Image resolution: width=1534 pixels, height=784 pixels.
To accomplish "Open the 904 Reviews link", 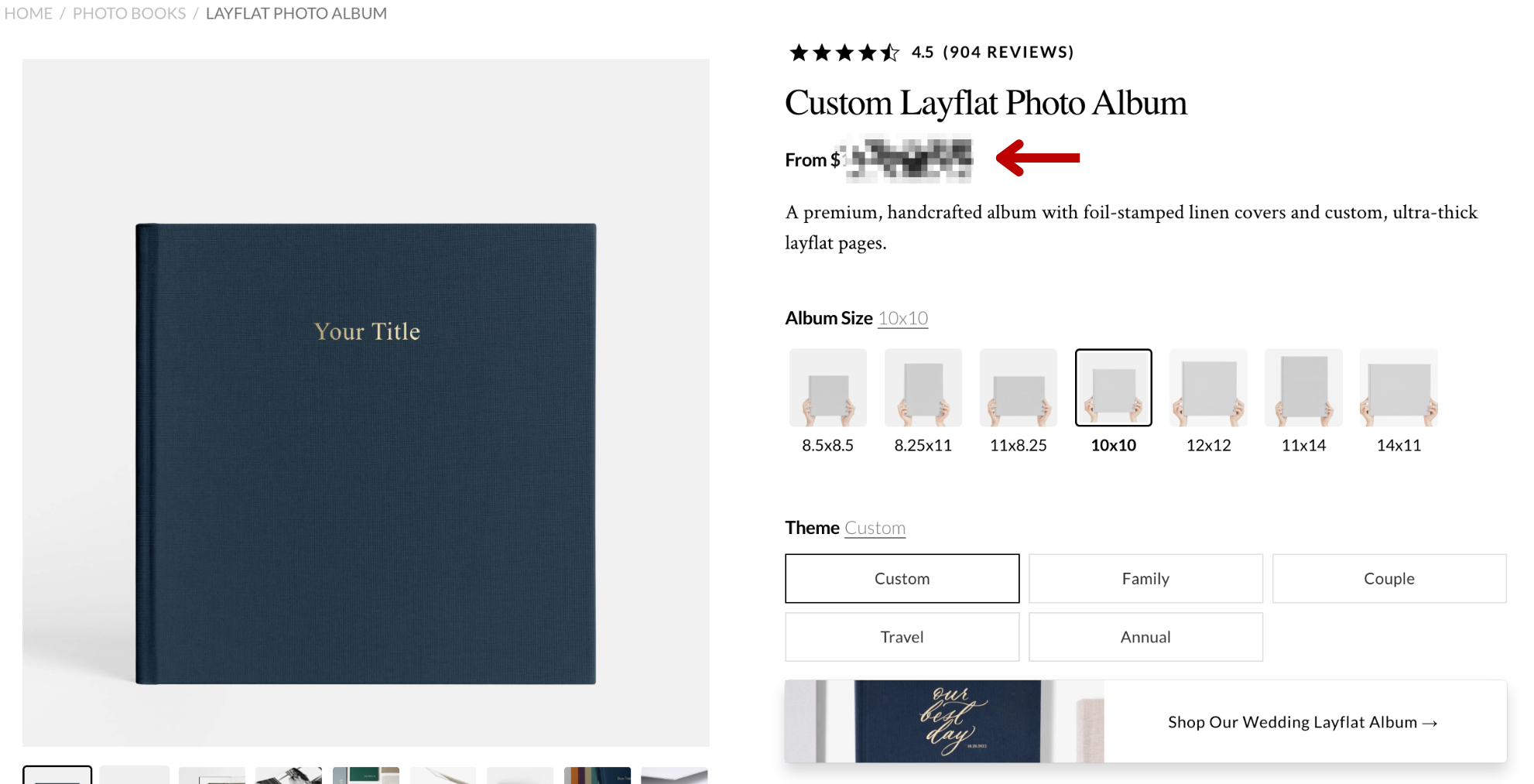I will [1008, 53].
